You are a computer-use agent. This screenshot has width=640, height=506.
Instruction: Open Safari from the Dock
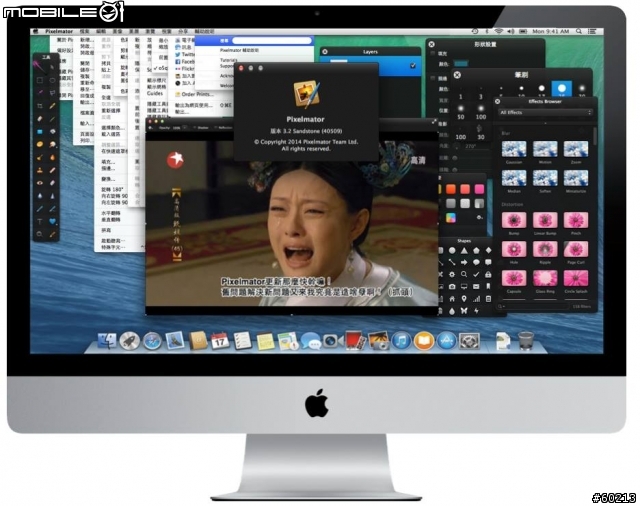pyautogui.click(x=152, y=341)
